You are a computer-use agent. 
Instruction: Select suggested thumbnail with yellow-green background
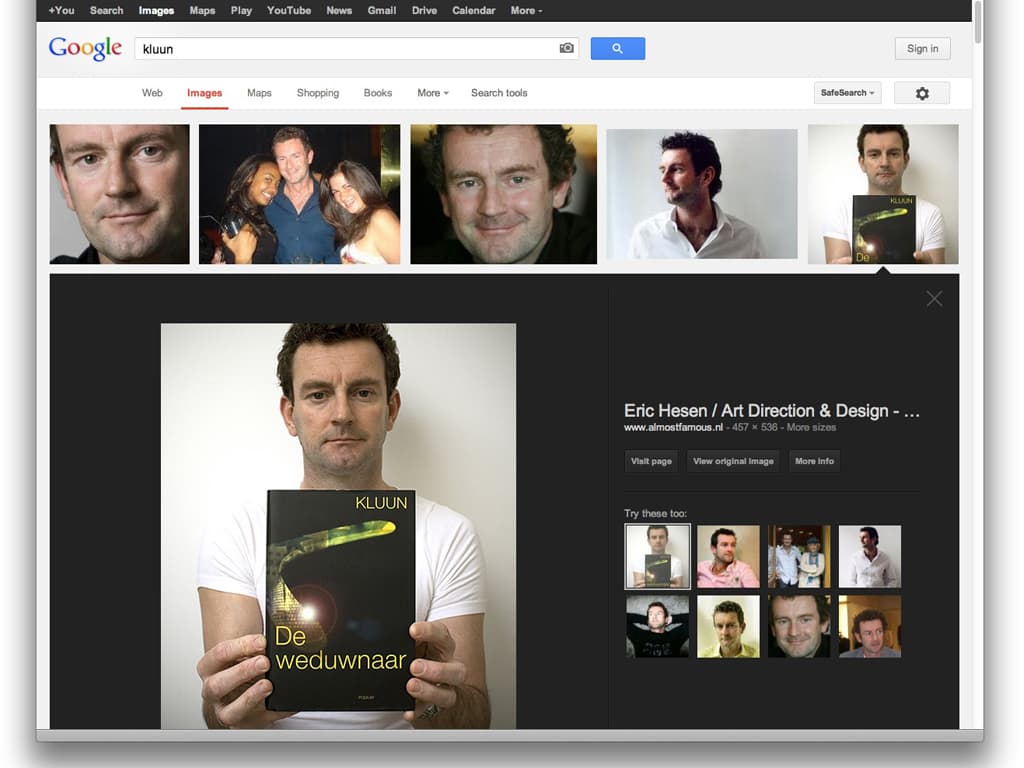click(728, 626)
